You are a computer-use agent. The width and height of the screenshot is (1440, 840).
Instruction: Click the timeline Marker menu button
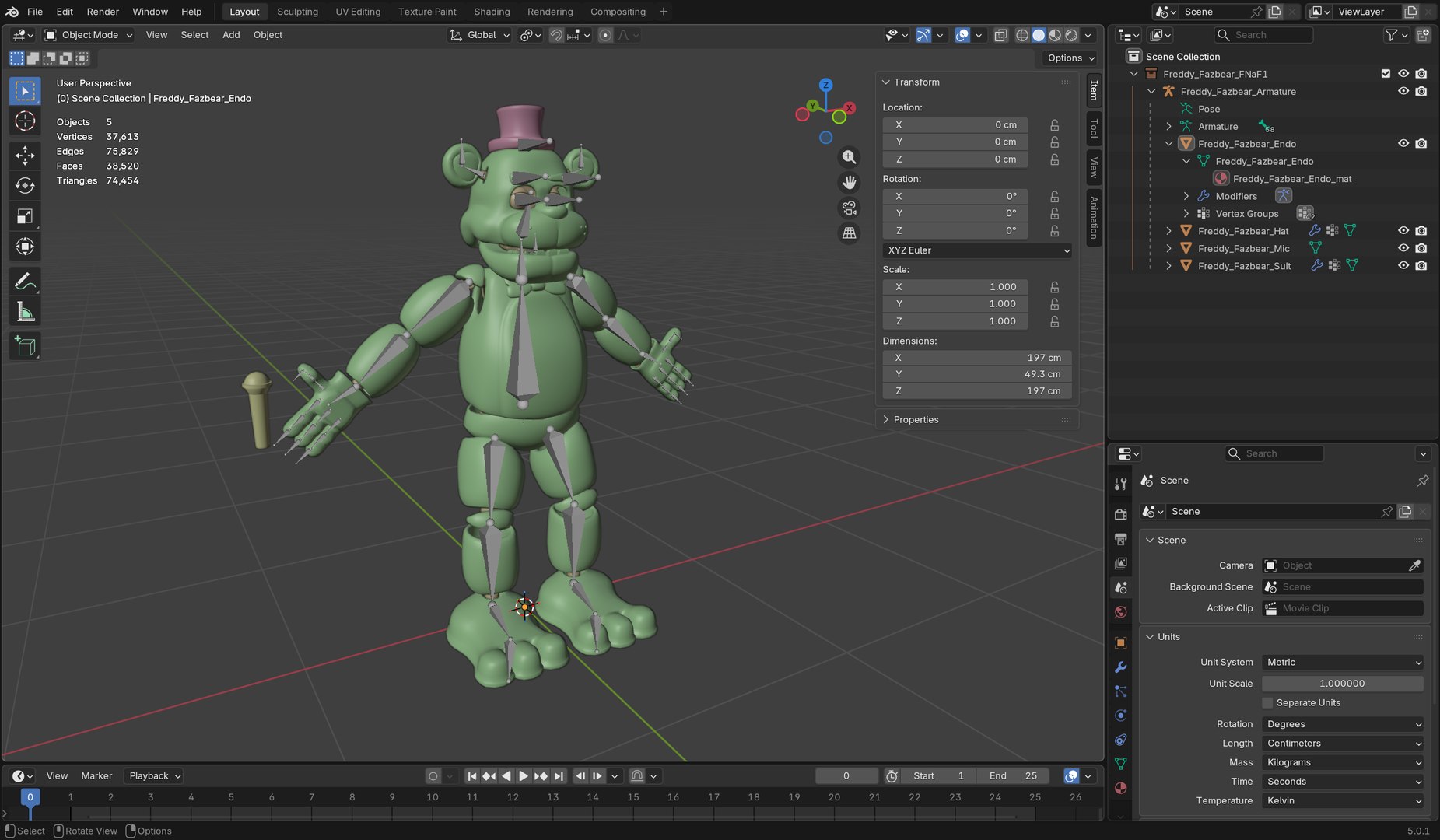tap(96, 775)
